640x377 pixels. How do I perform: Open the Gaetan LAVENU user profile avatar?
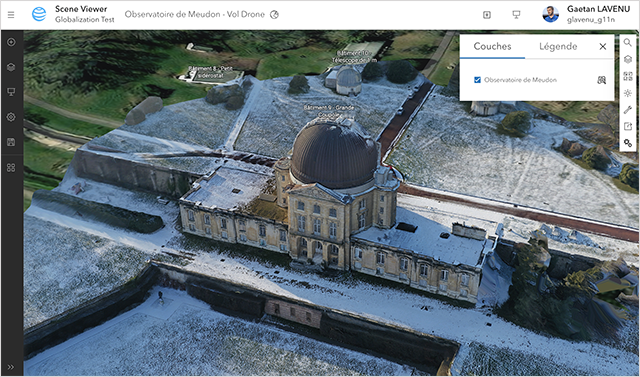tap(550, 14)
